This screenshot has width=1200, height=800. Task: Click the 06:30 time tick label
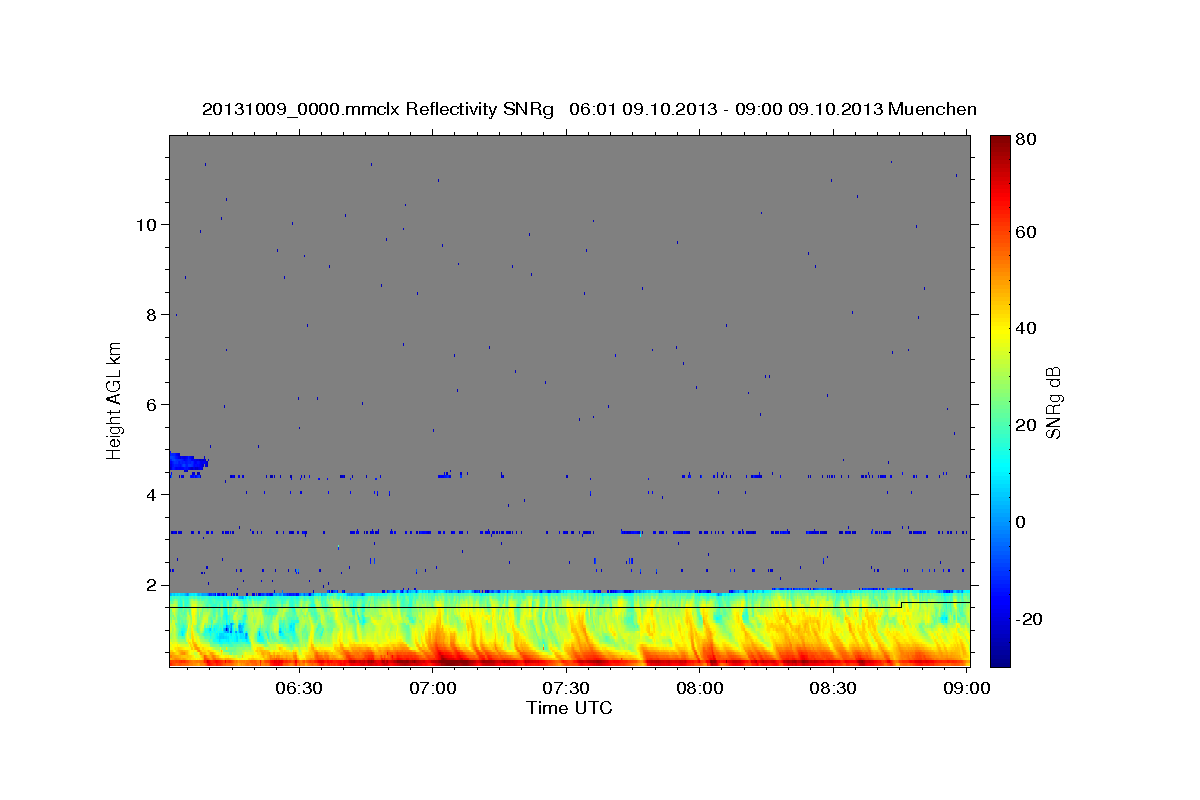tap(298, 688)
